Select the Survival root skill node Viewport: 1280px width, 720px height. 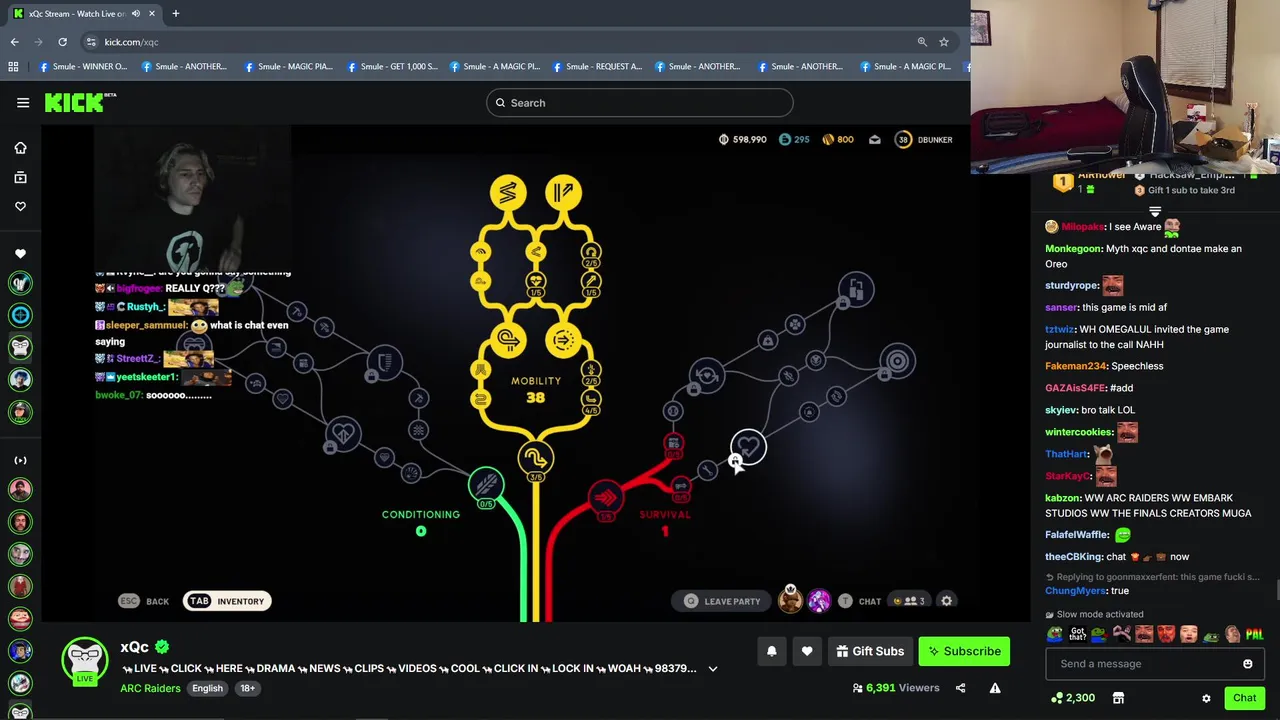click(605, 497)
